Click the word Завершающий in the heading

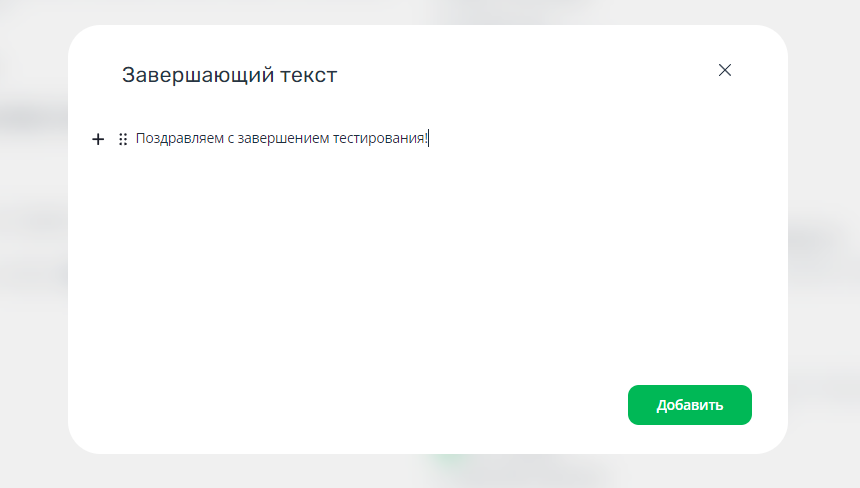pyautogui.click(x=197, y=75)
